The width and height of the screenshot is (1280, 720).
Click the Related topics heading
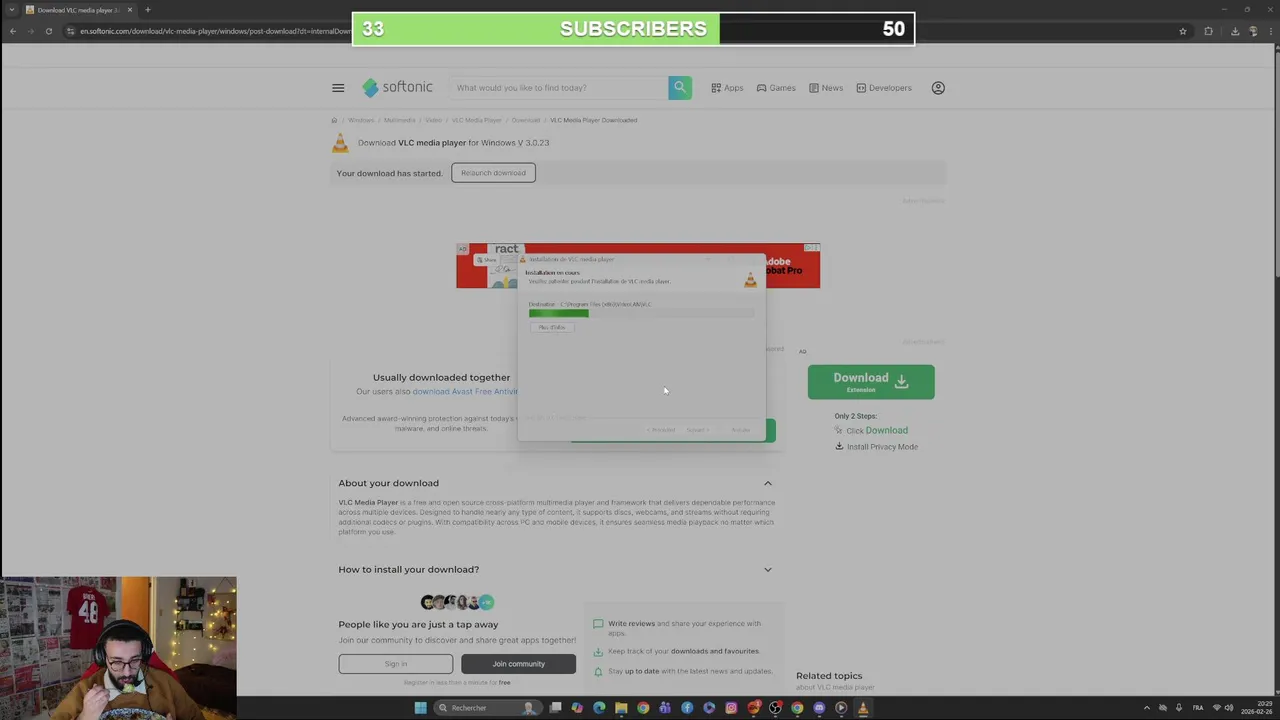coord(829,676)
